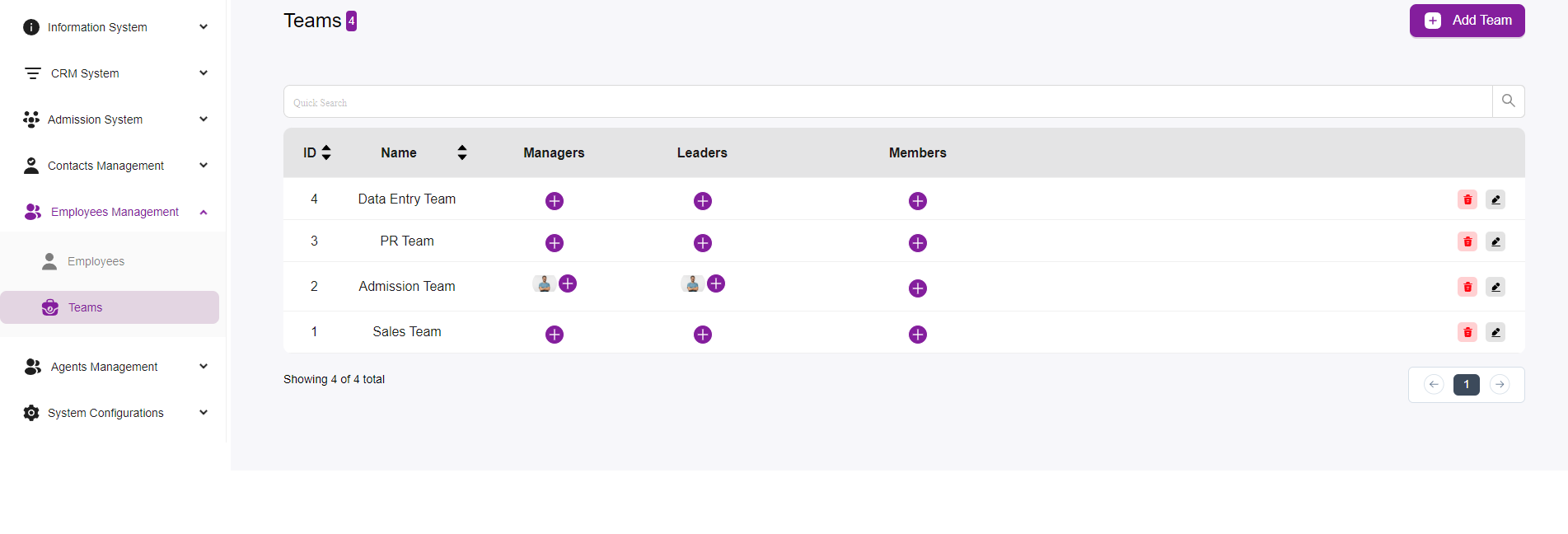This screenshot has height=534, width=1568.
Task: Delete the Sales Team row
Action: point(1467,332)
